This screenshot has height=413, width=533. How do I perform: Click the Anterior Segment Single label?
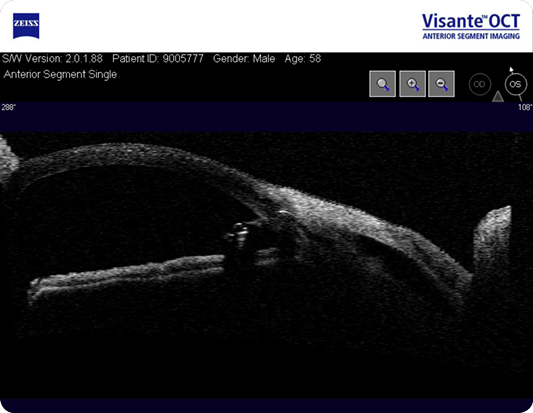tap(60, 74)
